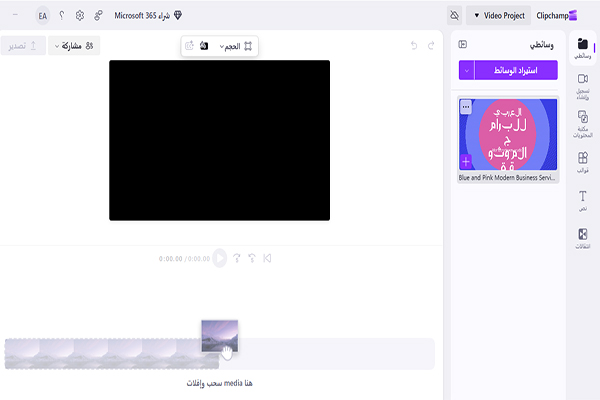The image size is (600, 400).
Task: Click the تصدير export button
Action: tap(23, 46)
